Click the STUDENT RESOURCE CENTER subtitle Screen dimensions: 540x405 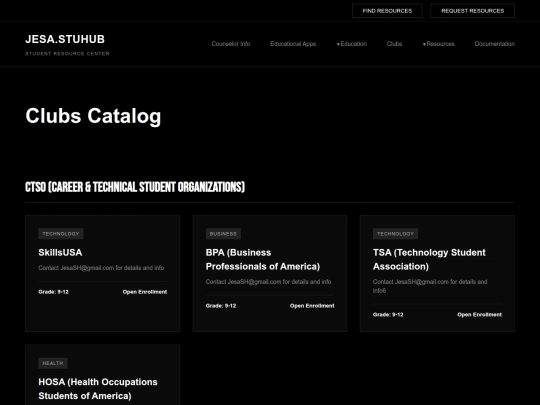tap(67, 54)
